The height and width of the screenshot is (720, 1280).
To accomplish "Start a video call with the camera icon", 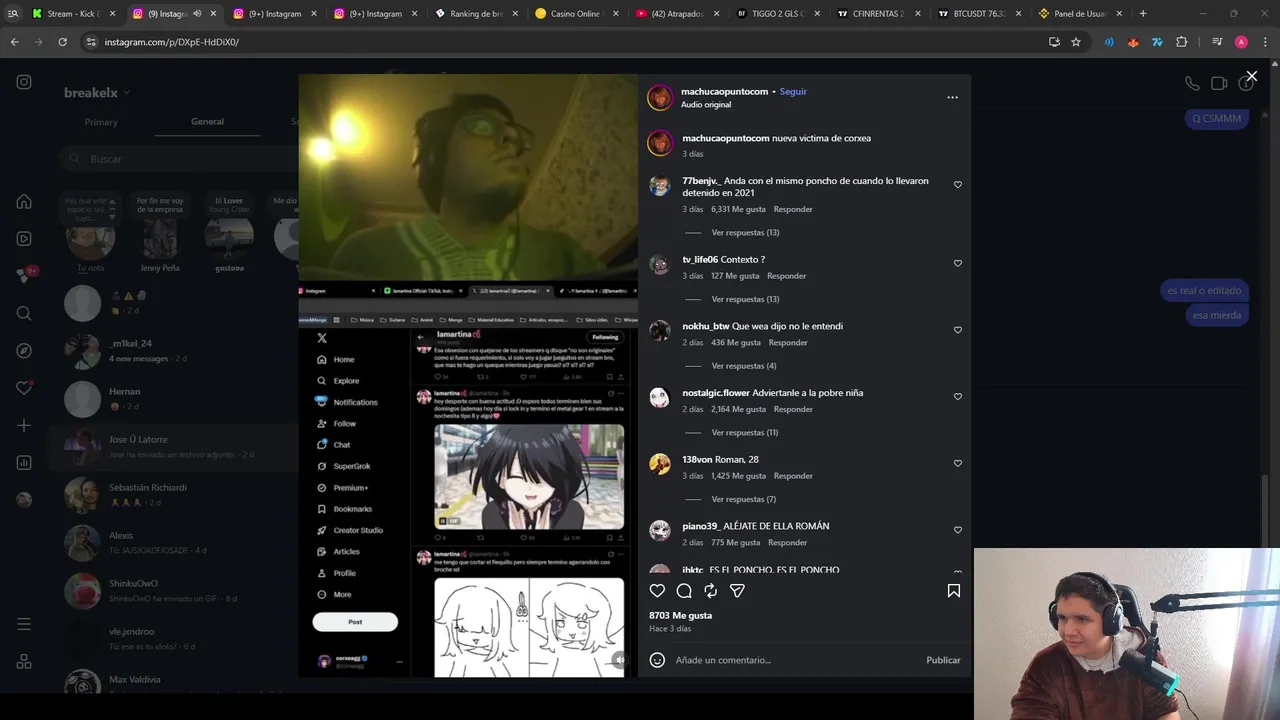I will pyautogui.click(x=1219, y=84).
